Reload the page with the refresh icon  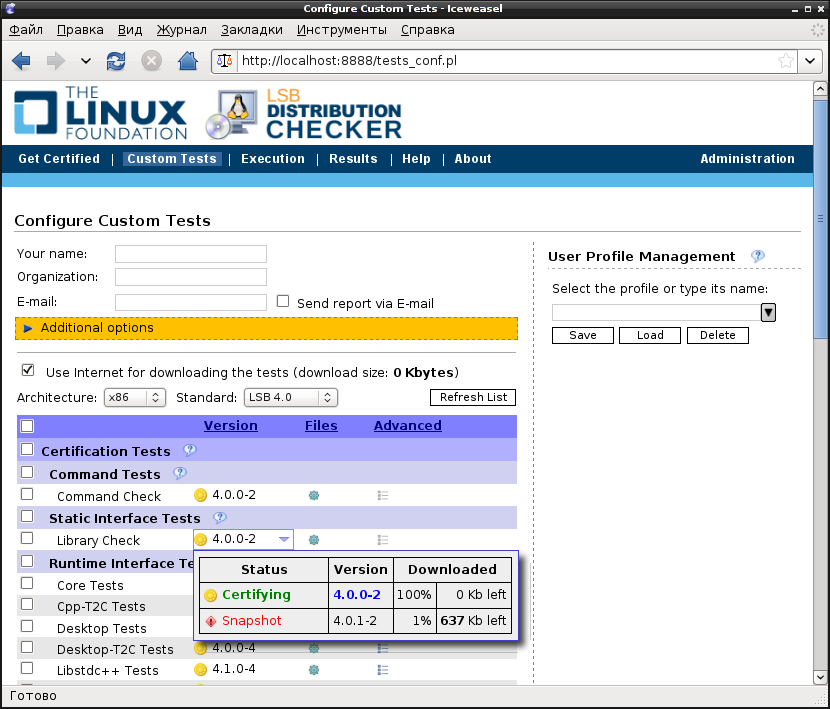116,61
